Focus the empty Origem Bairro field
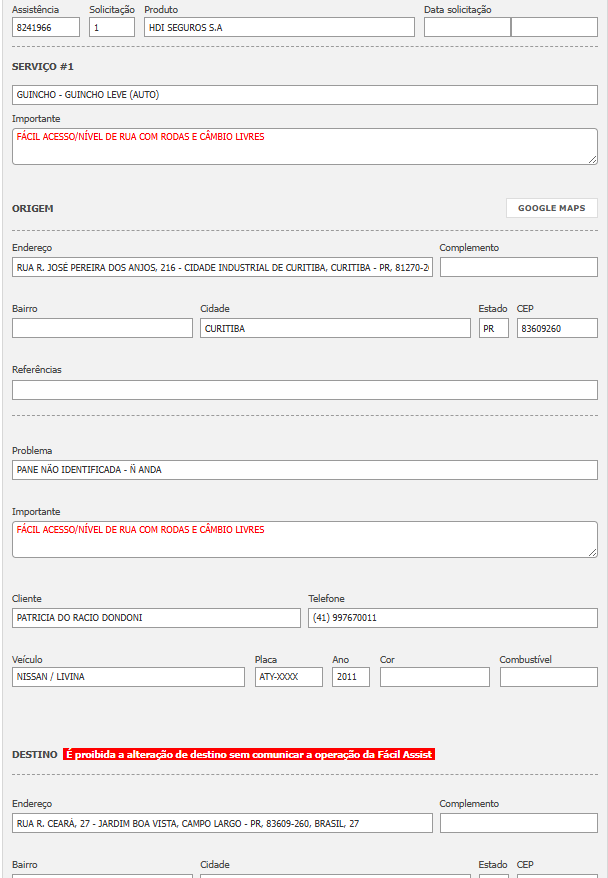 click(x=102, y=328)
